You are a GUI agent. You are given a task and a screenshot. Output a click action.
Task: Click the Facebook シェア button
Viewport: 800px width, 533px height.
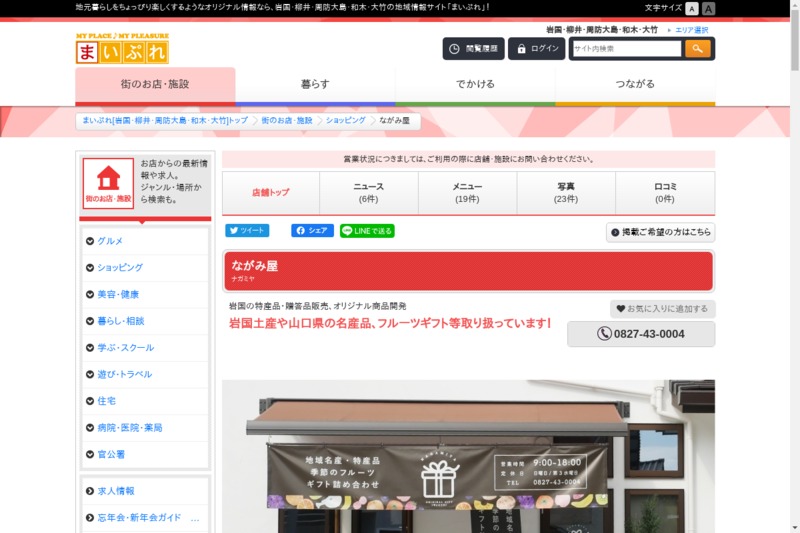tap(312, 230)
